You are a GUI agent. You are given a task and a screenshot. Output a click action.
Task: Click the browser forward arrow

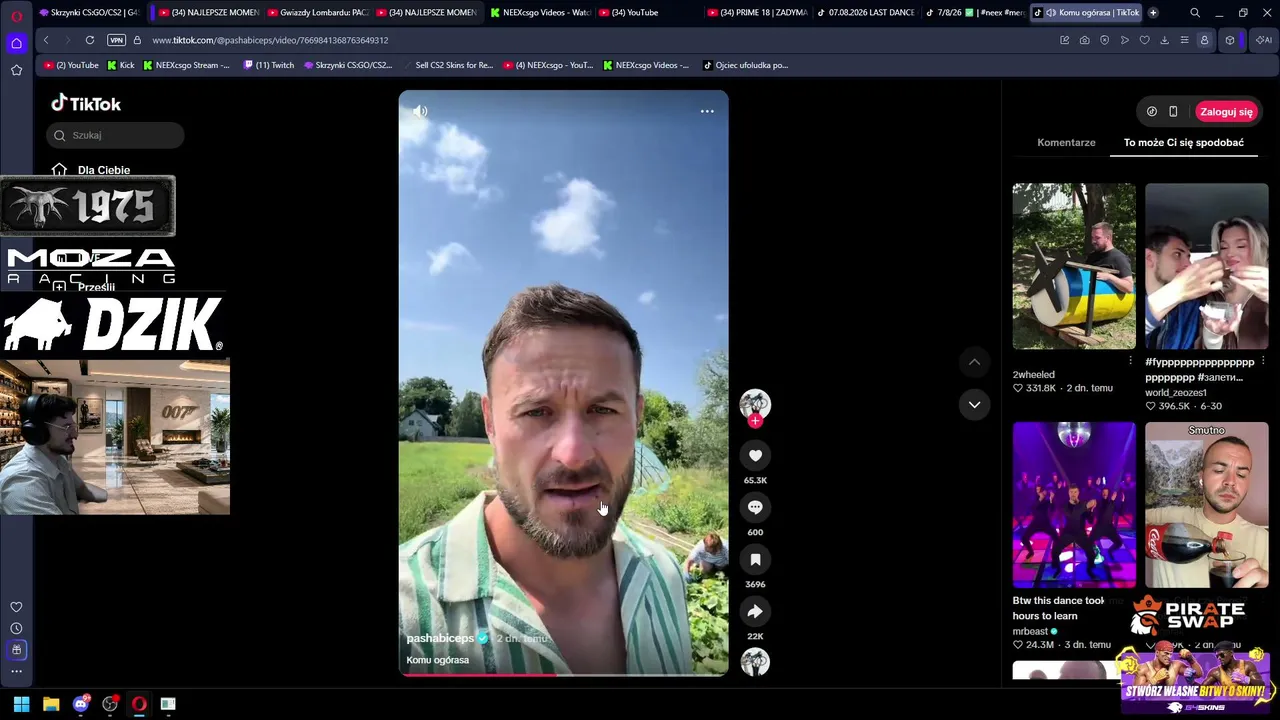pos(67,40)
